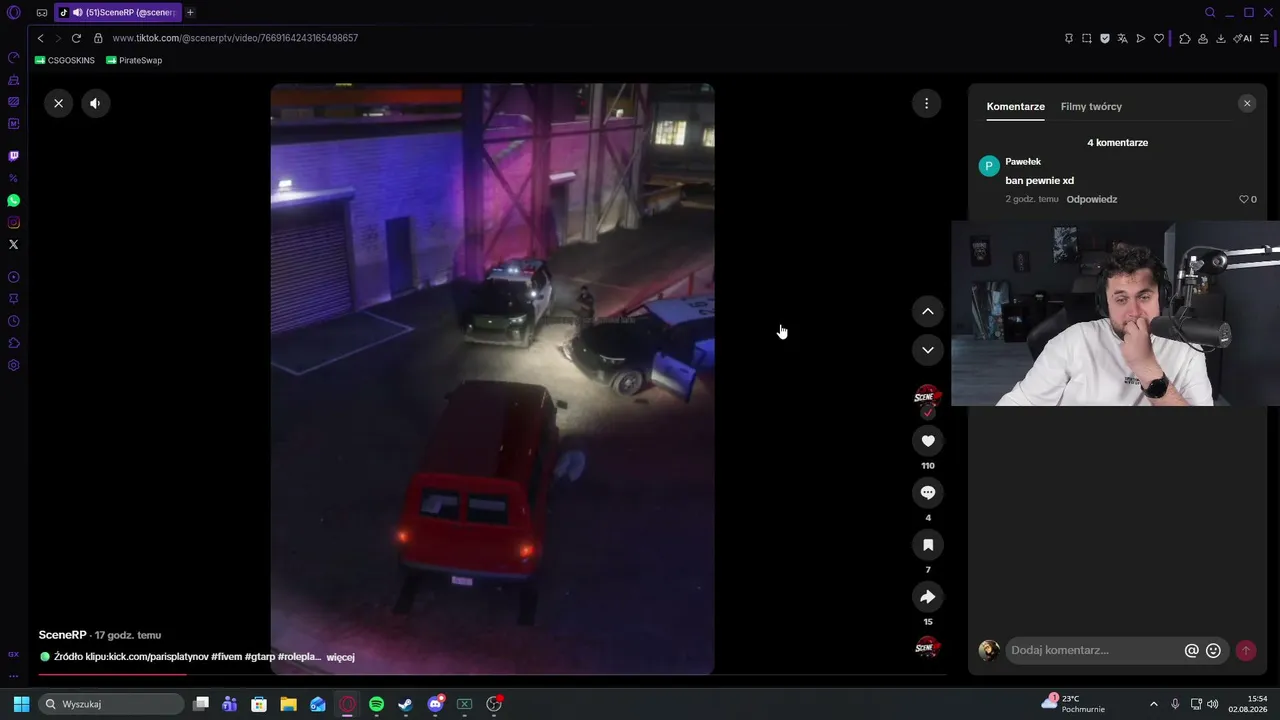This screenshot has height=720, width=1280.
Task: Take a snapshot with the toolbar capture icon
Action: (x=1087, y=38)
